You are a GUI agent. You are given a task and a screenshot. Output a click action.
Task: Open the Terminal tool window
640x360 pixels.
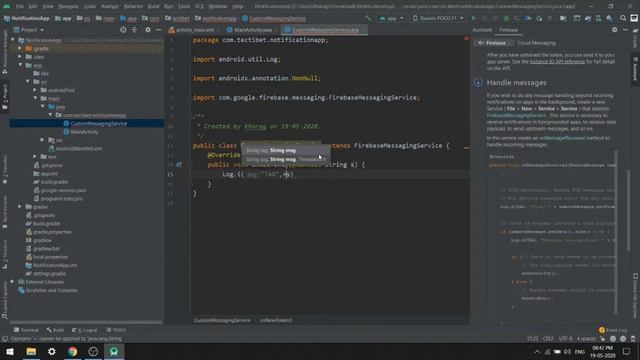click(x=27, y=330)
